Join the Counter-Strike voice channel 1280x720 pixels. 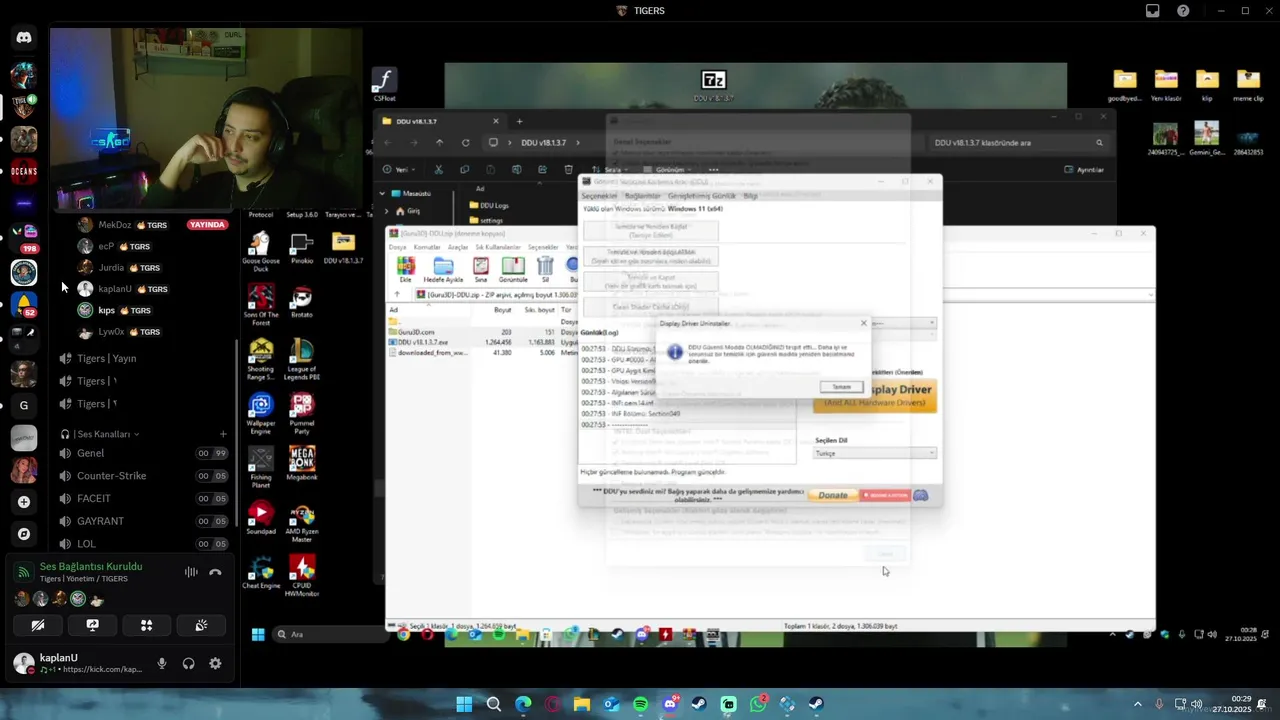pyautogui.click(x=144, y=476)
